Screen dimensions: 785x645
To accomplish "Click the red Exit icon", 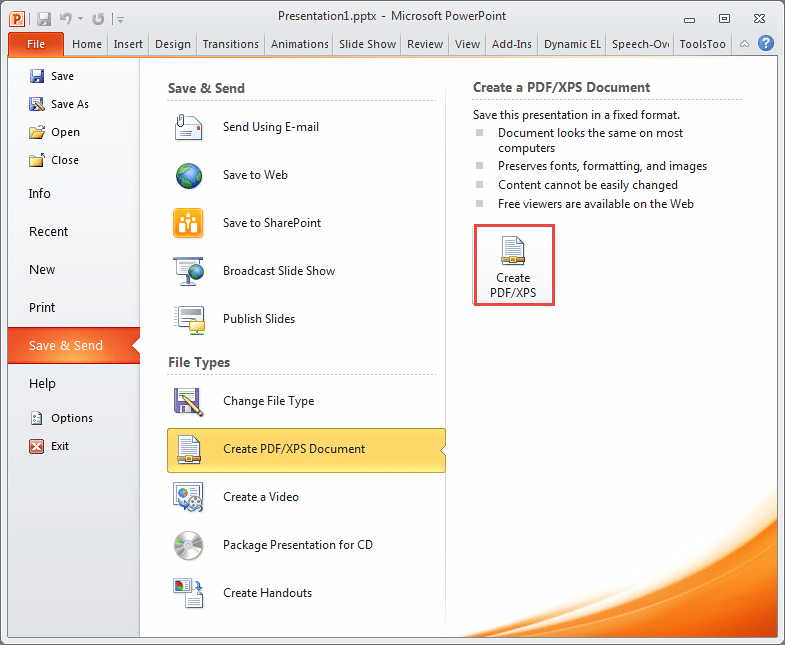I will [x=37, y=446].
